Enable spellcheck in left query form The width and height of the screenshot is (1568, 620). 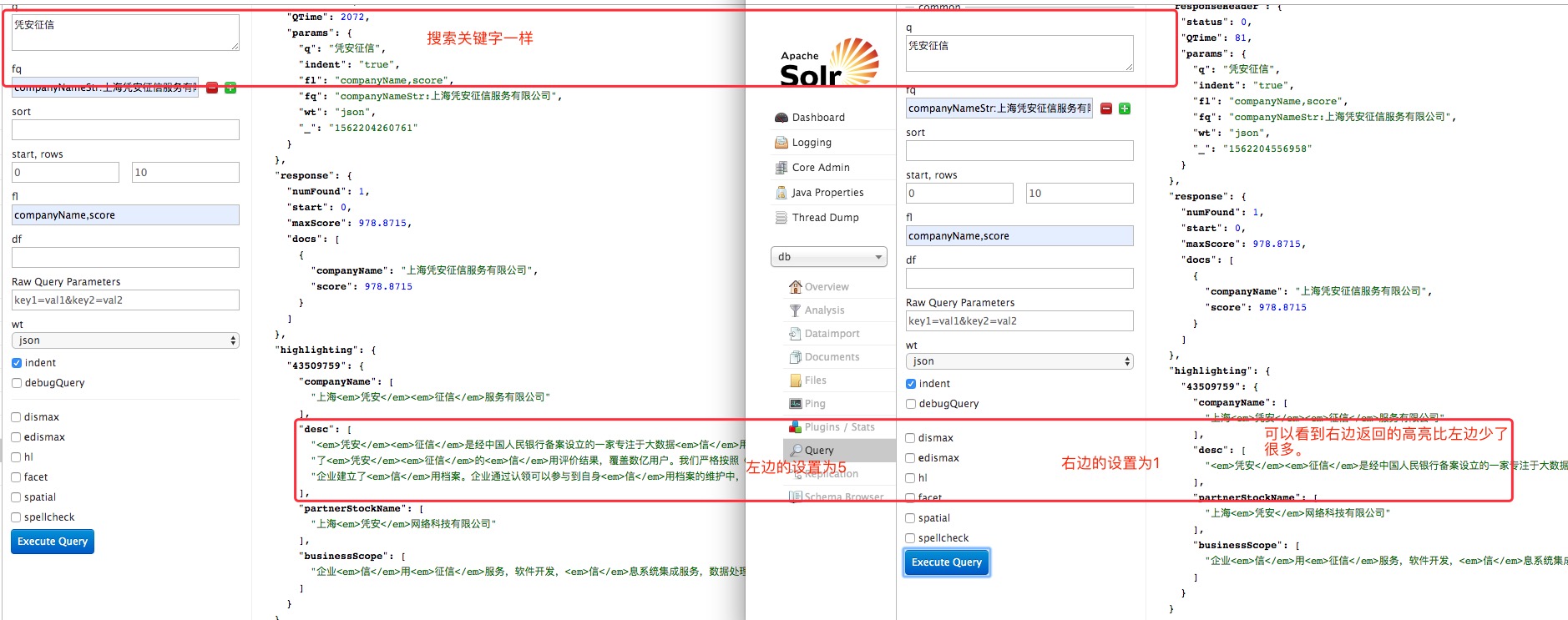[x=17, y=517]
